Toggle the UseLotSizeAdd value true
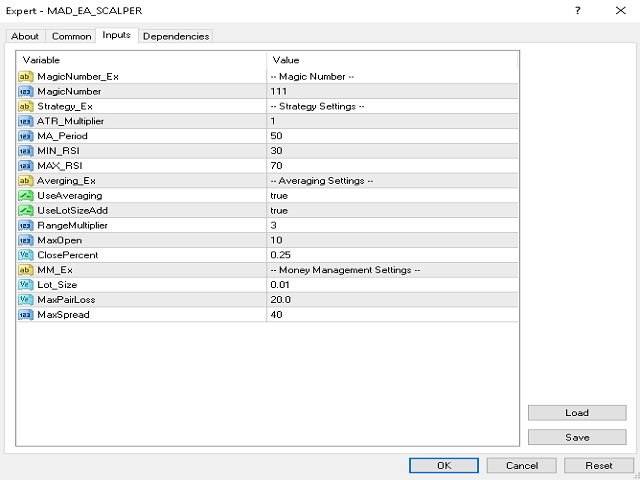The width and height of the screenshot is (640, 480). click(x=392, y=210)
